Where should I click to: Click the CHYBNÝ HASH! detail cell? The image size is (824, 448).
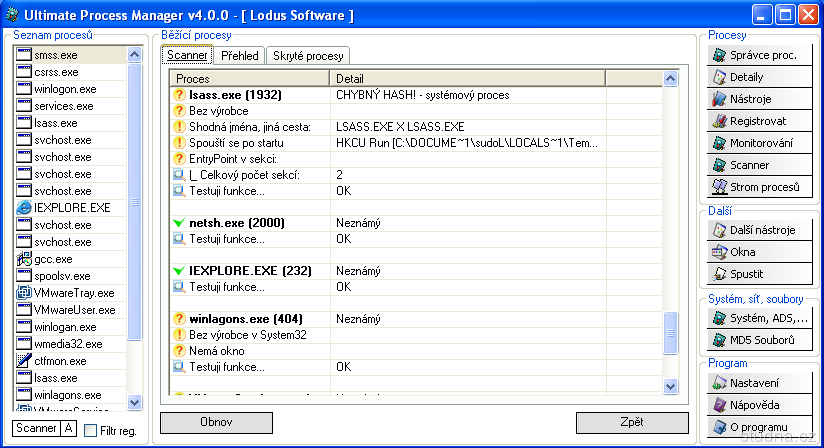pyautogui.click(x=468, y=95)
